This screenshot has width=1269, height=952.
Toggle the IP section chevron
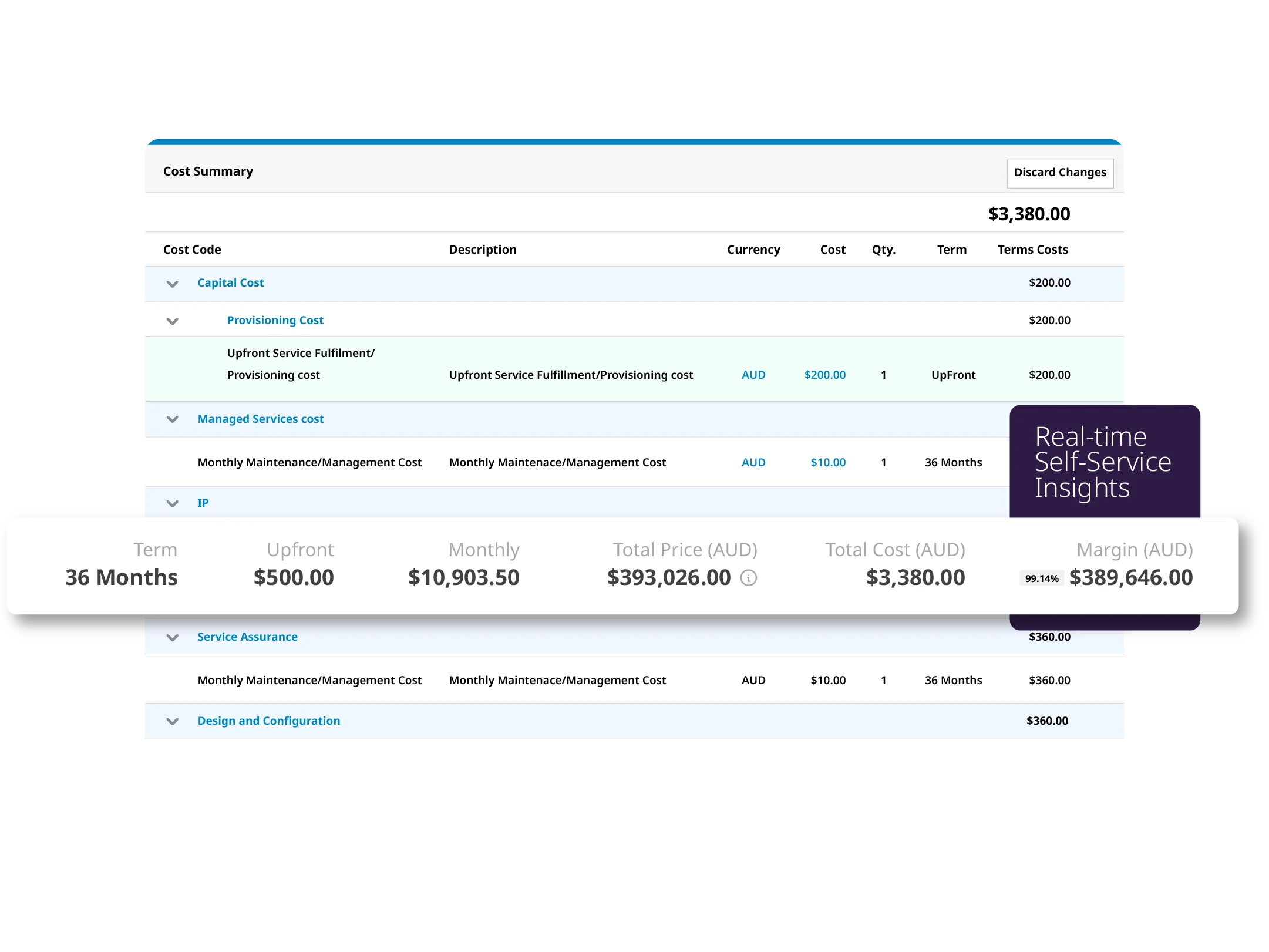click(x=172, y=503)
